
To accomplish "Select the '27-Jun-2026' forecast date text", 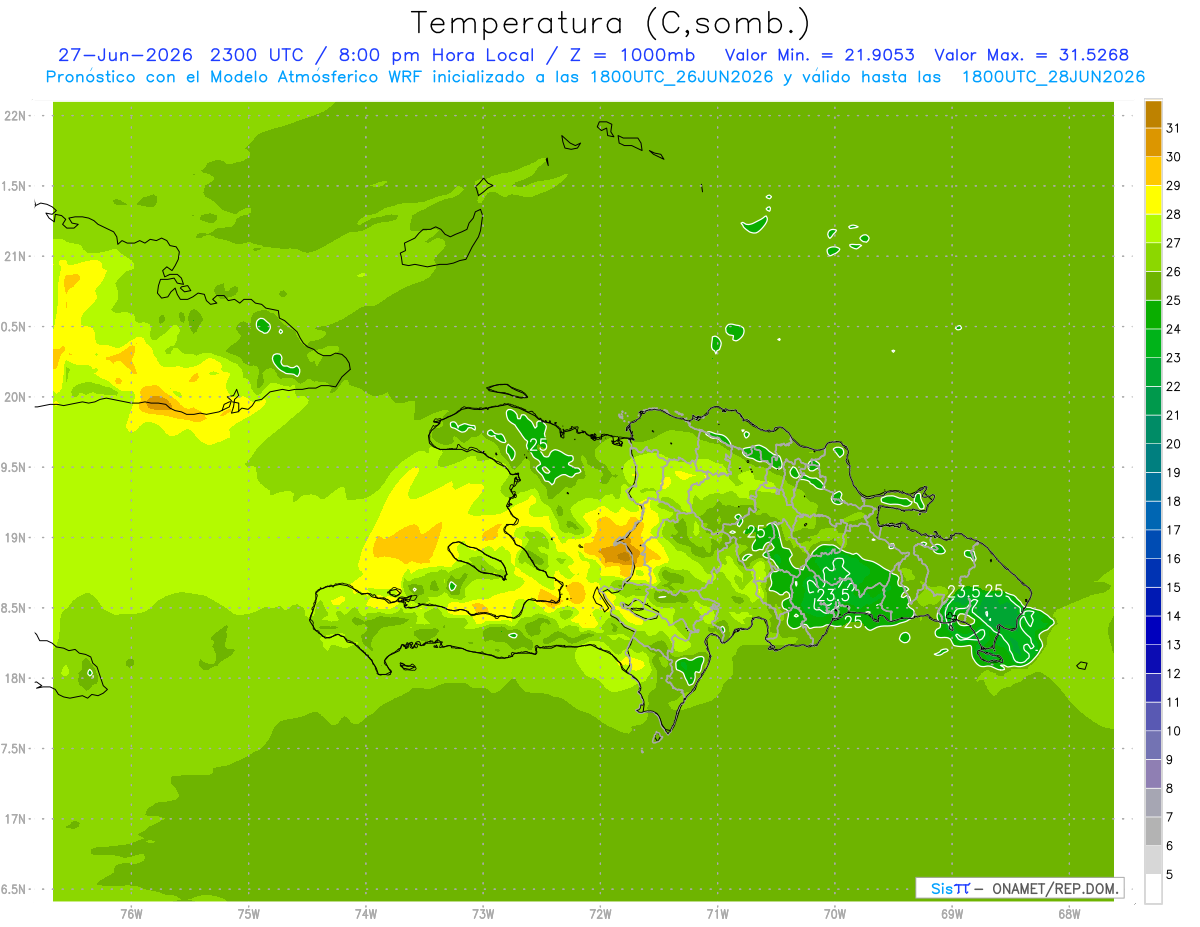I will point(125,54).
